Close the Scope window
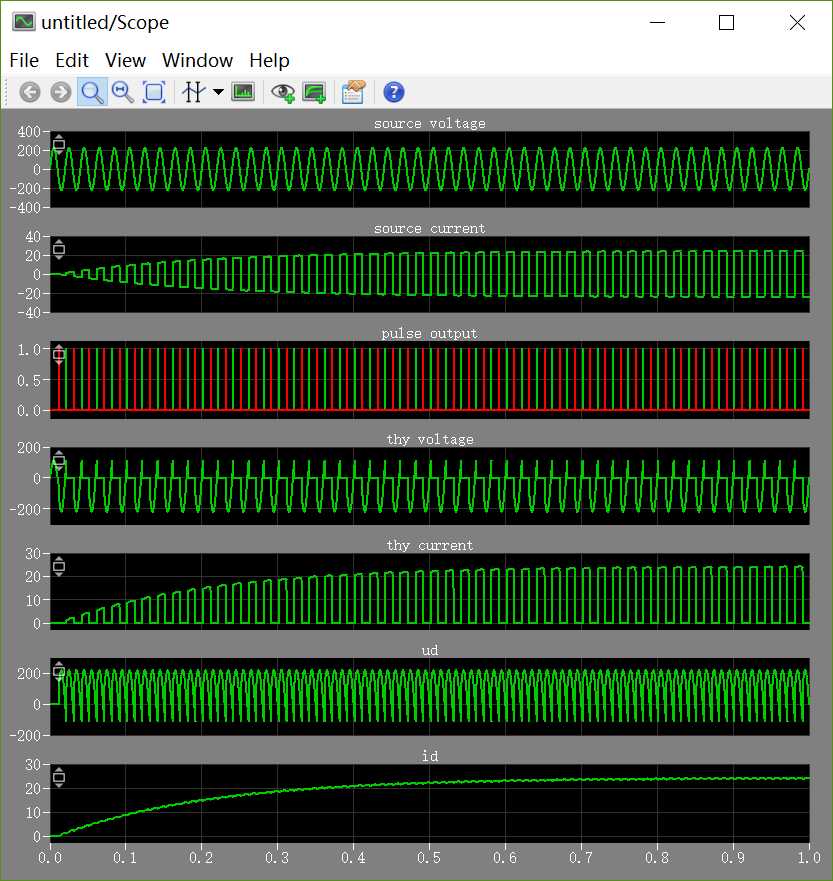This screenshot has height=881, width=833. [797, 22]
